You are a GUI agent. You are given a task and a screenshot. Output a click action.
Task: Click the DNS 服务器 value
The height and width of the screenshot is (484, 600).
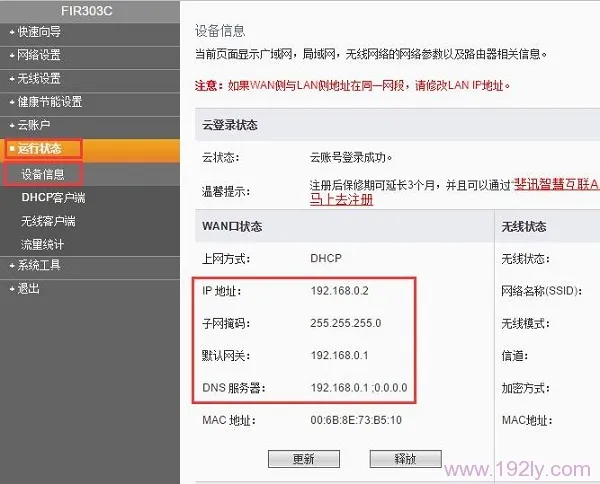pos(359,387)
